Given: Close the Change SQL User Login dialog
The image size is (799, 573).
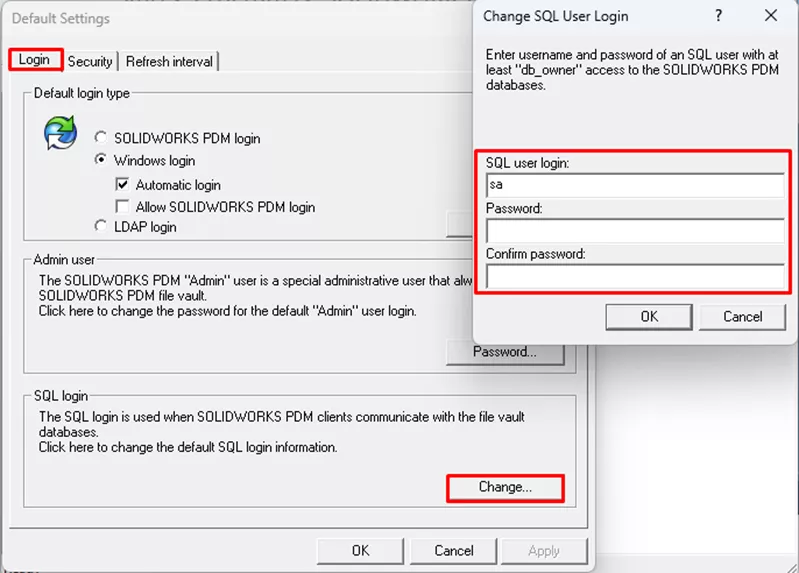Looking at the screenshot, I should click(x=771, y=16).
